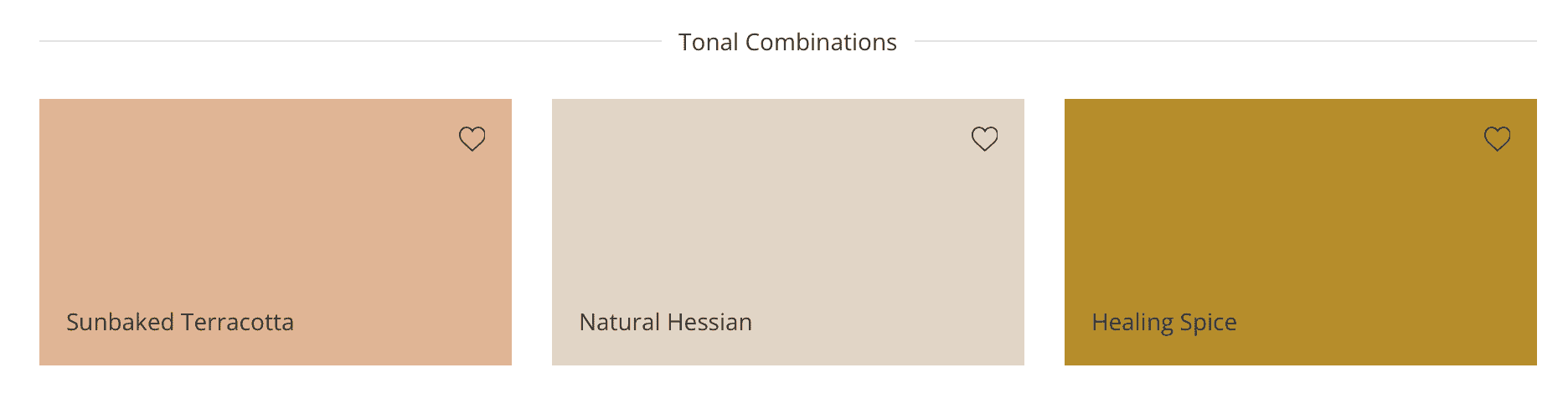Screen dimensions: 1568x404
Task: Click the heart icon on Natural Hessian
Action: tap(985, 138)
